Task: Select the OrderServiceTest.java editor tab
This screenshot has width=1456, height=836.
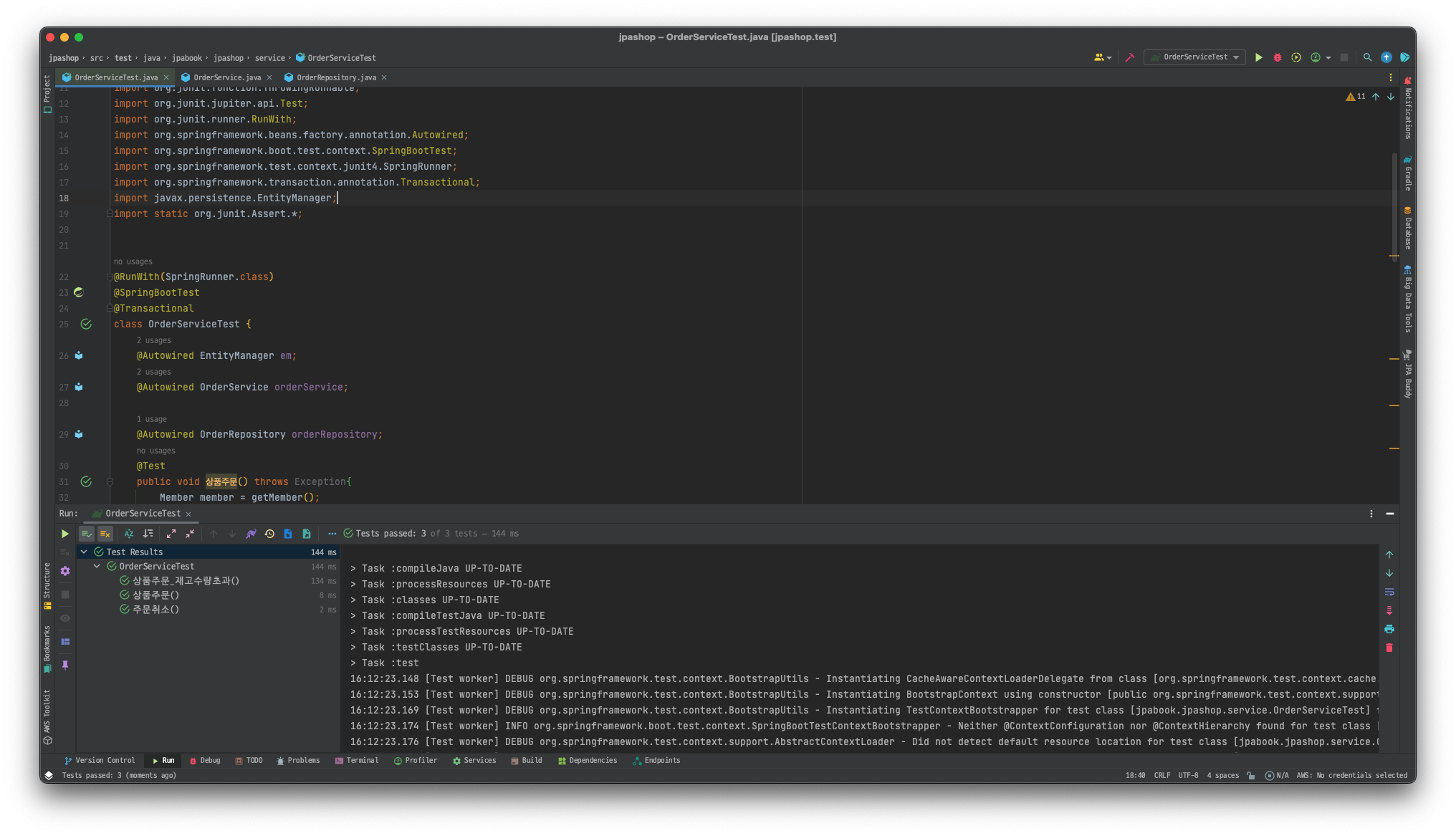Action: (x=115, y=77)
